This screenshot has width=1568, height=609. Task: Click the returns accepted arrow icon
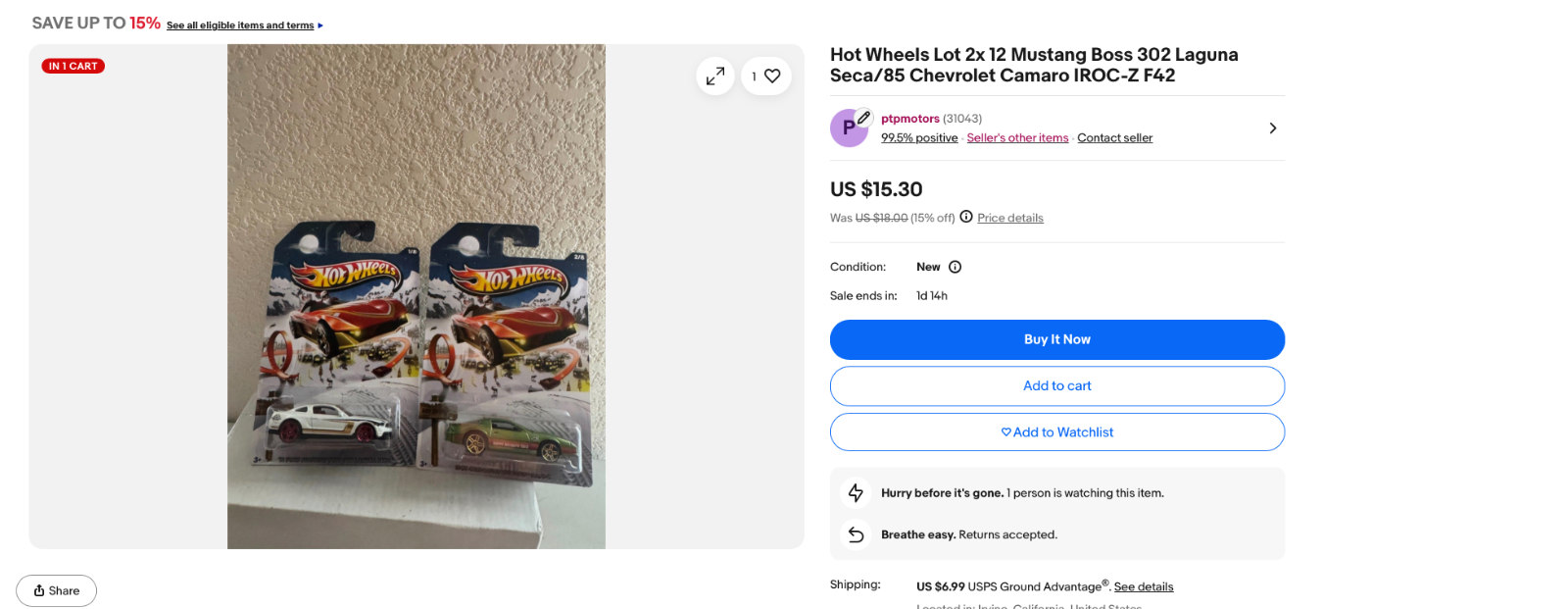(x=856, y=534)
